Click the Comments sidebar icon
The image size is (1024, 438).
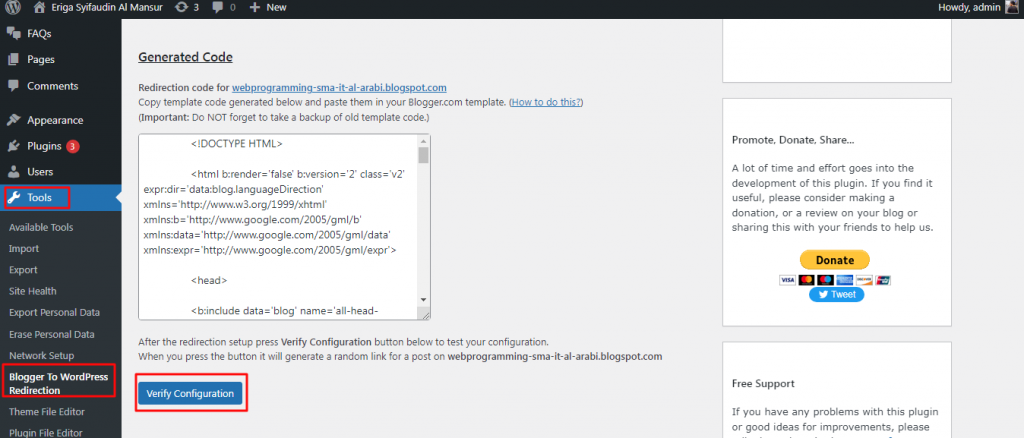(14, 86)
